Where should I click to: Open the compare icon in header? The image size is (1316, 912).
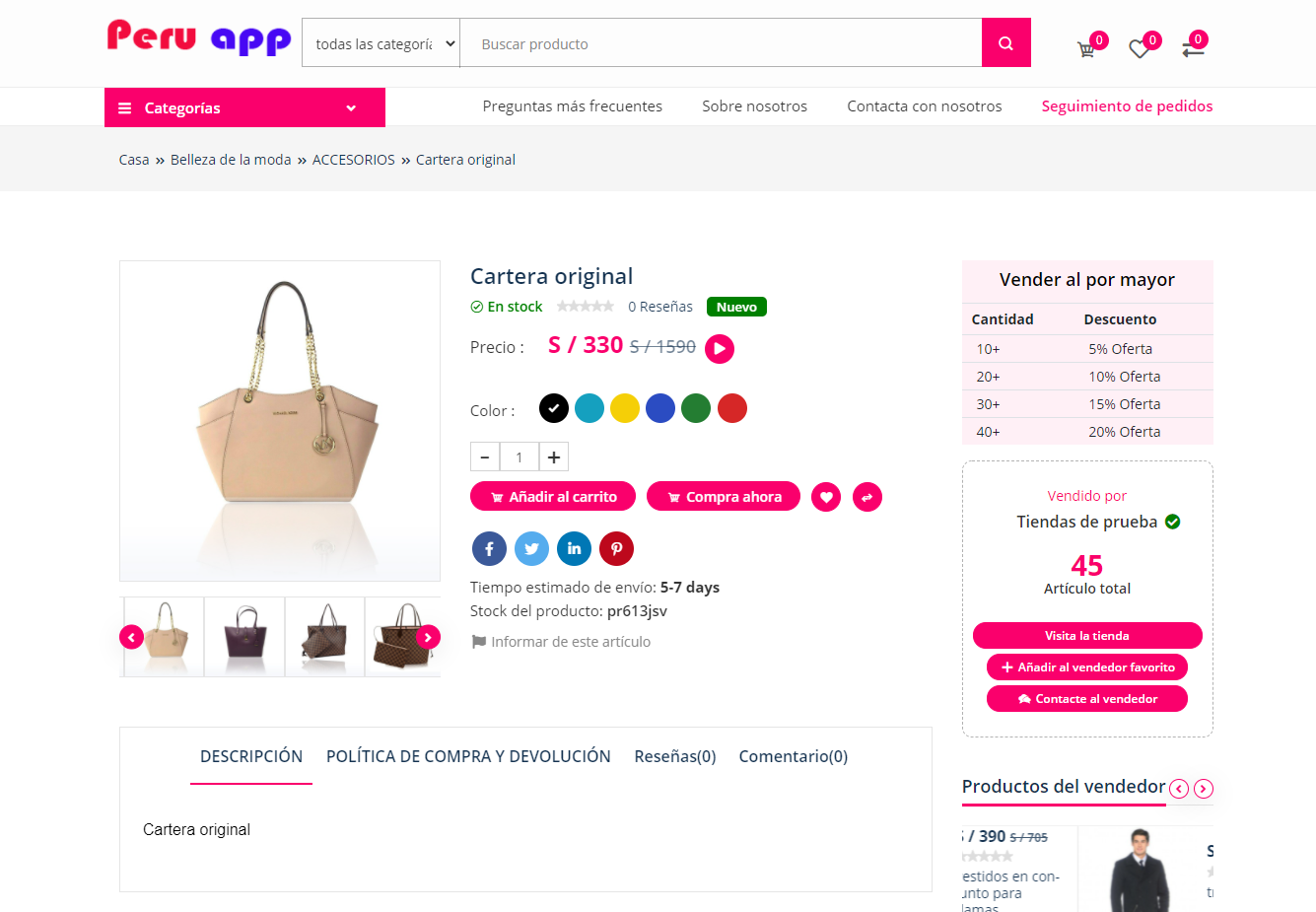1193,48
